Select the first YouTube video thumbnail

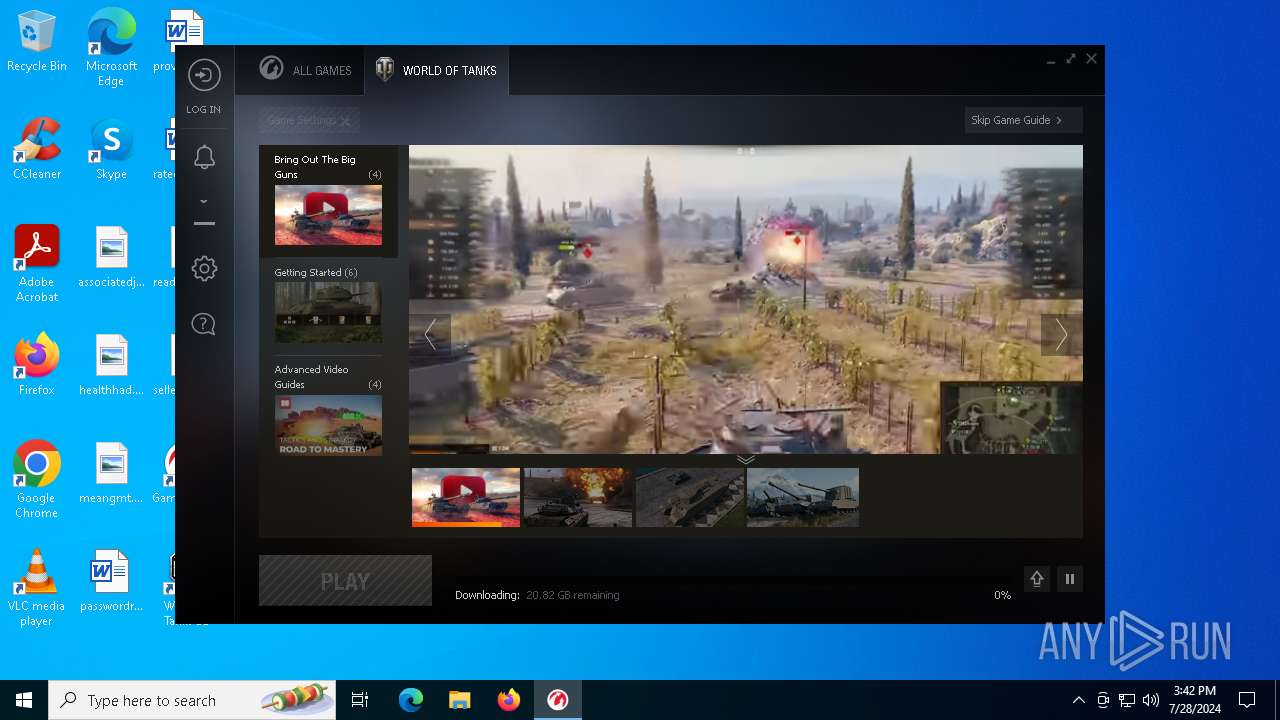coord(466,497)
